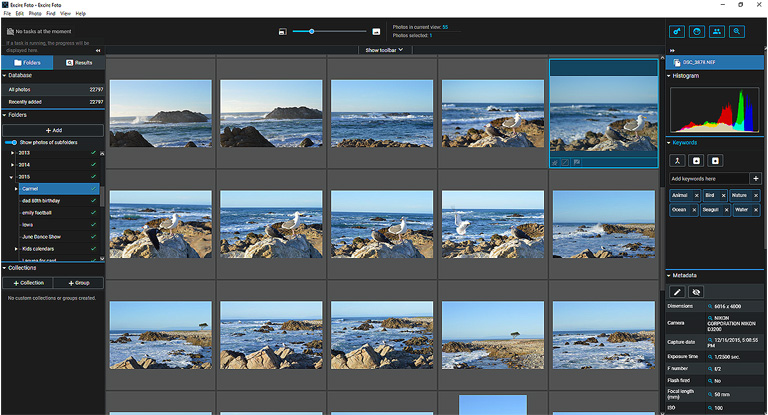This screenshot has height=415, width=768.
Task: Collapse the left panel with the double-arrow icon
Action: click(98, 50)
